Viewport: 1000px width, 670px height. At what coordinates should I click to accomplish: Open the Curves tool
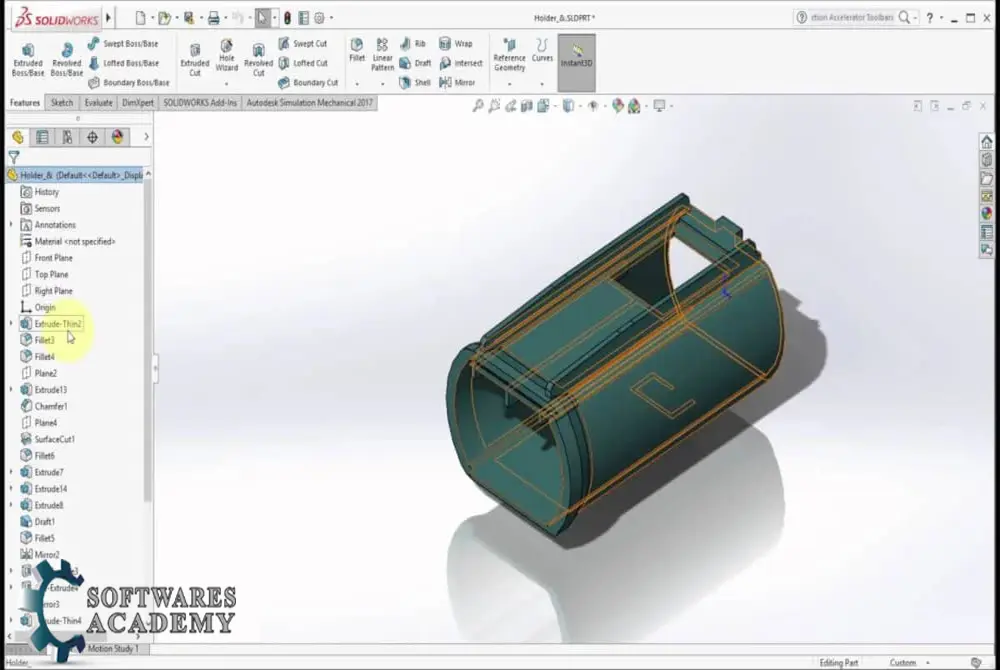pos(542,50)
